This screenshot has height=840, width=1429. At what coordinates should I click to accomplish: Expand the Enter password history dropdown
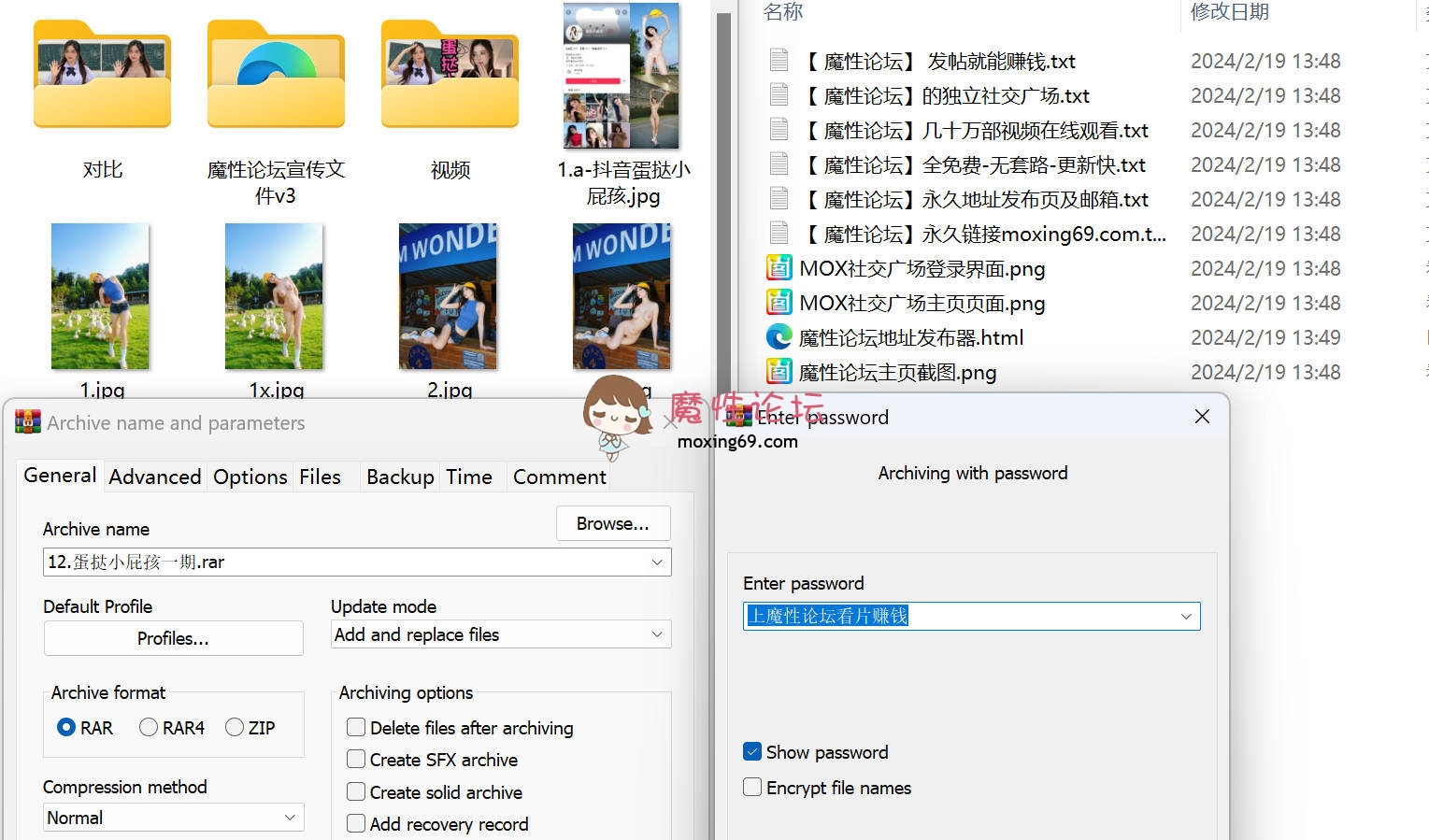click(1186, 616)
